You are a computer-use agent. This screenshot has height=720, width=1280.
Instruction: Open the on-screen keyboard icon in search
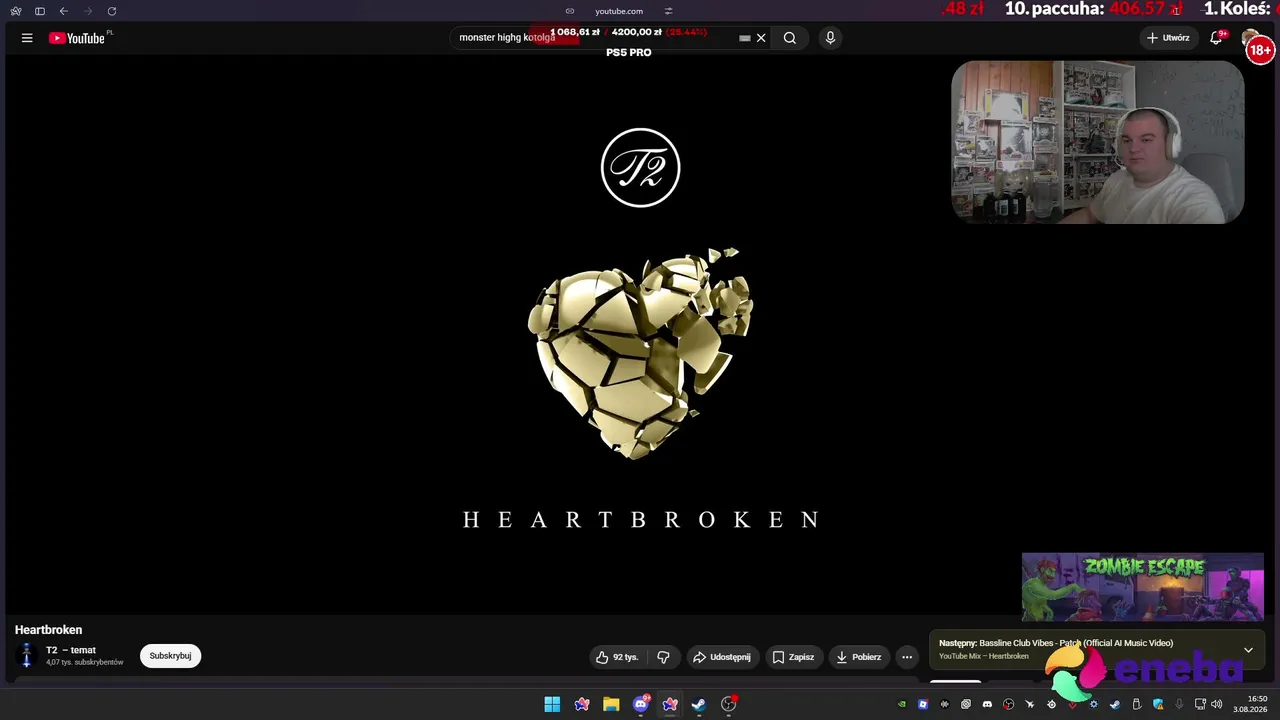(744, 38)
